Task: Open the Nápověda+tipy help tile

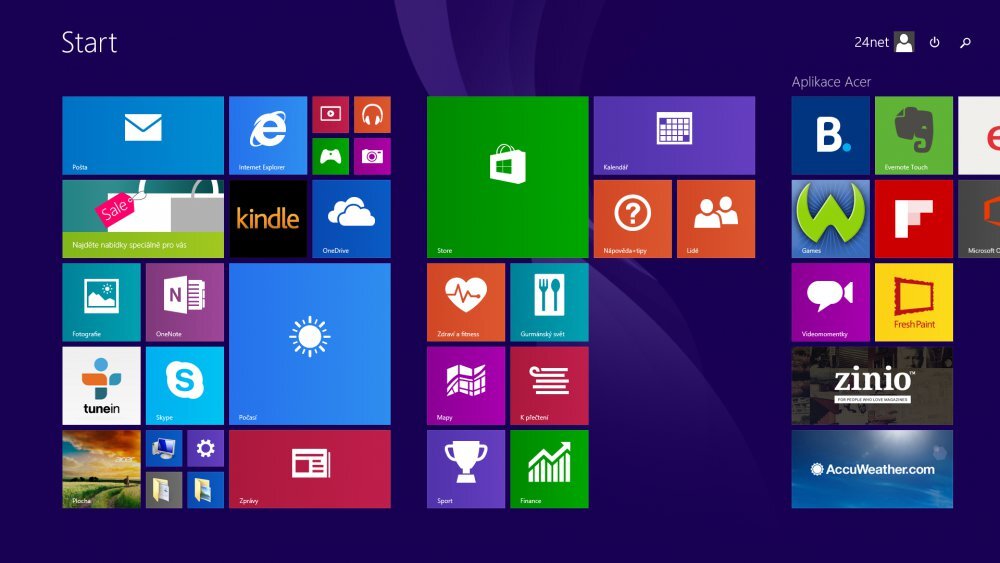Action: pos(633,219)
